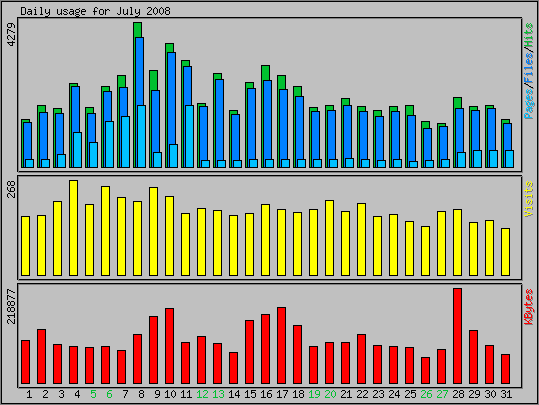The width and height of the screenshot is (539, 405).
Task: Click the yellow Visits bar for day 20
Action: [329, 238]
